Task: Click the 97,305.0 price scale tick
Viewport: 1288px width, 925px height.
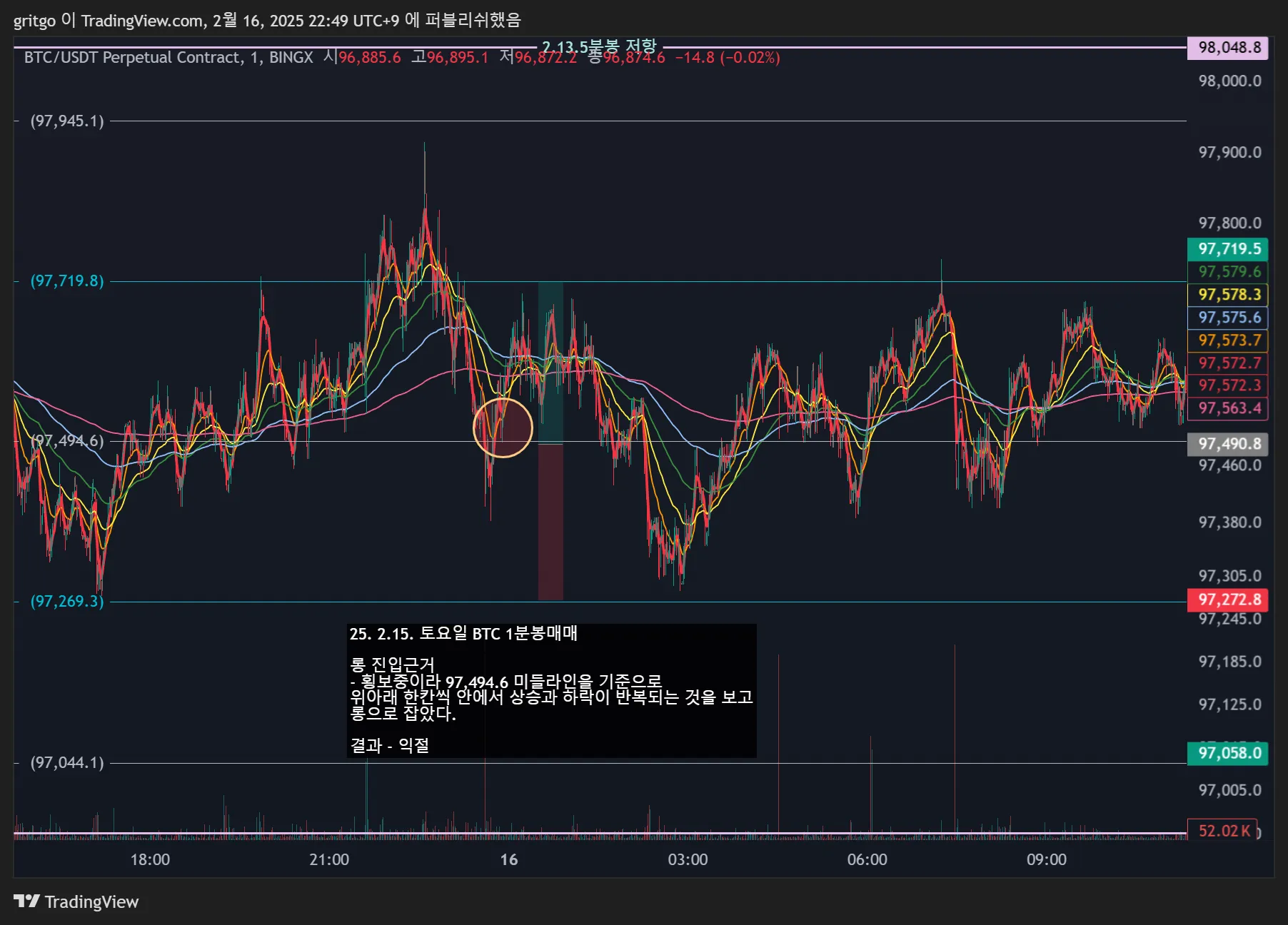Action: pos(1229,576)
